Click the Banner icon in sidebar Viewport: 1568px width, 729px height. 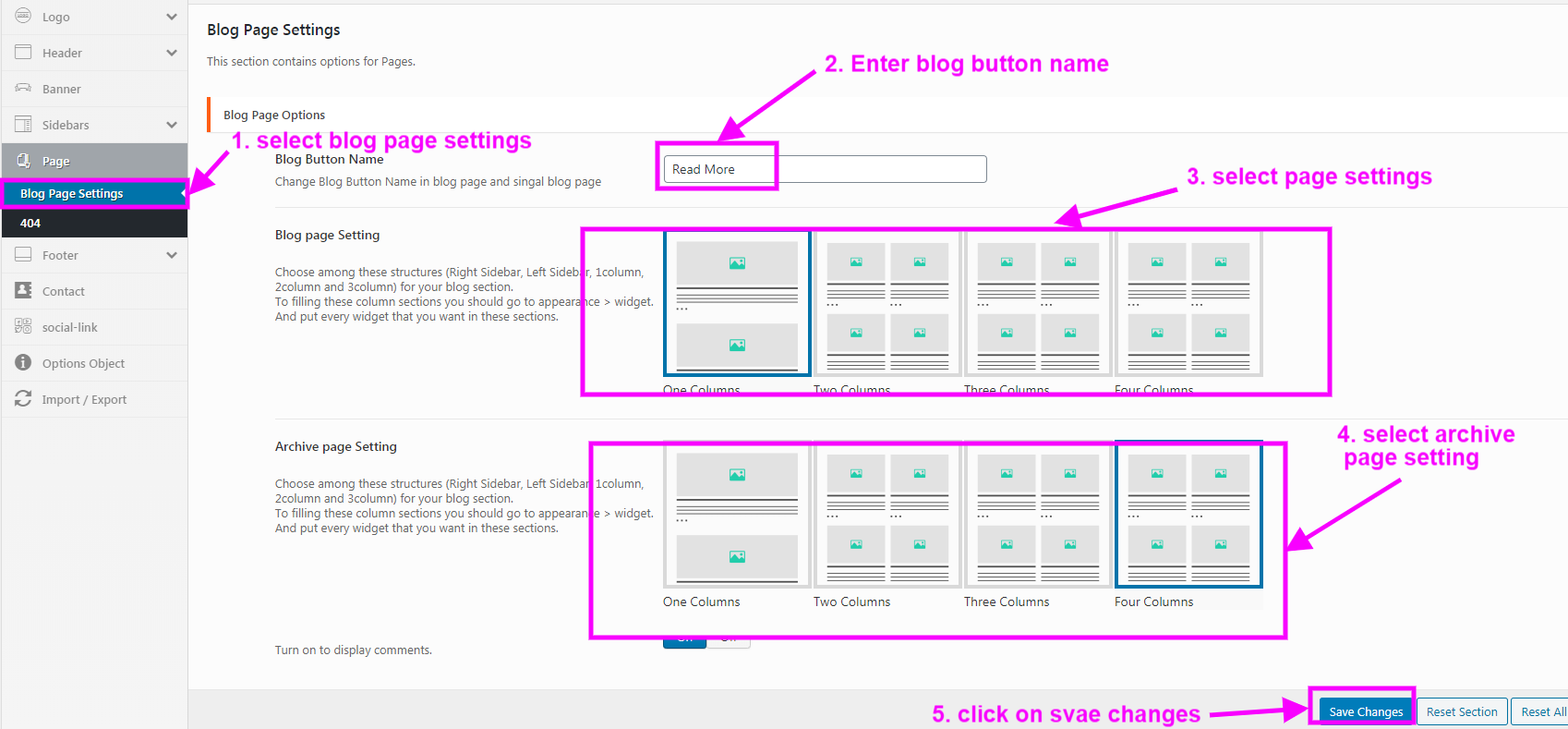coord(23,89)
